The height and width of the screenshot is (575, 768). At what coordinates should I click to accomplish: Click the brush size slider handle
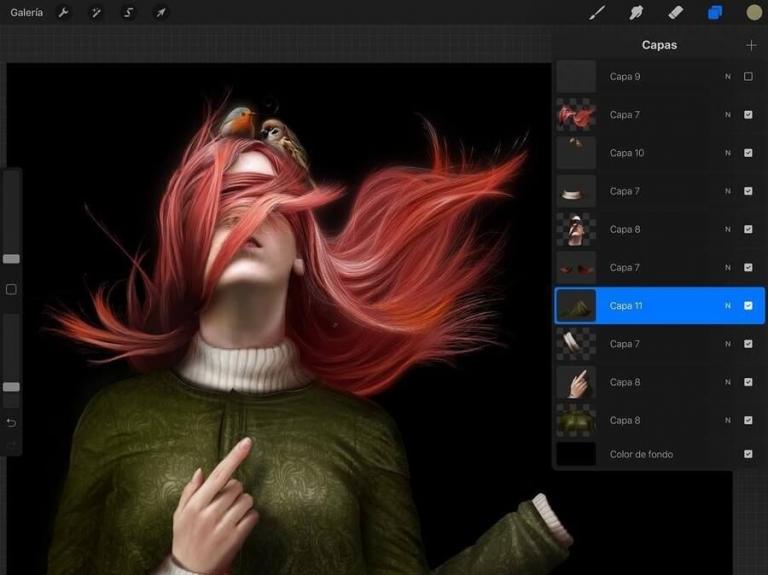click(11, 259)
